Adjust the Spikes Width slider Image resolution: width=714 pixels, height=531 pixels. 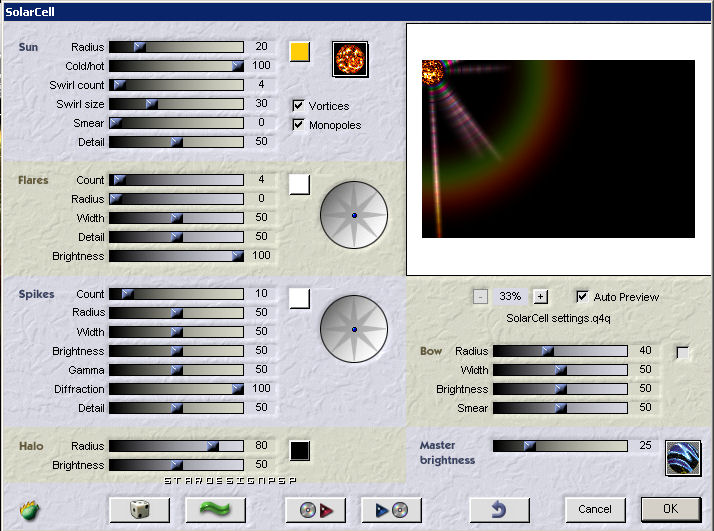tap(176, 332)
